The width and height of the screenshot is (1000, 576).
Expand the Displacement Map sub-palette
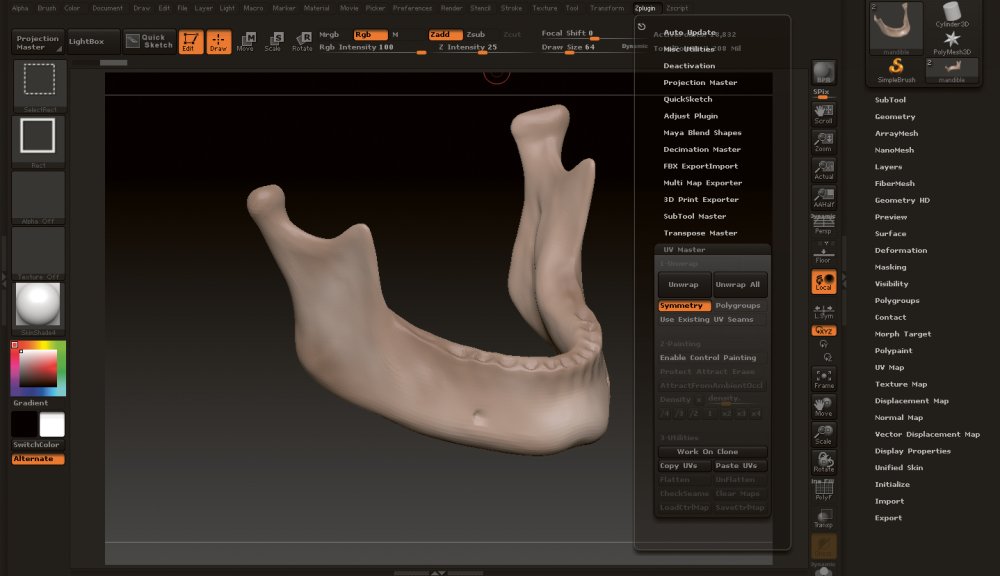coord(911,401)
